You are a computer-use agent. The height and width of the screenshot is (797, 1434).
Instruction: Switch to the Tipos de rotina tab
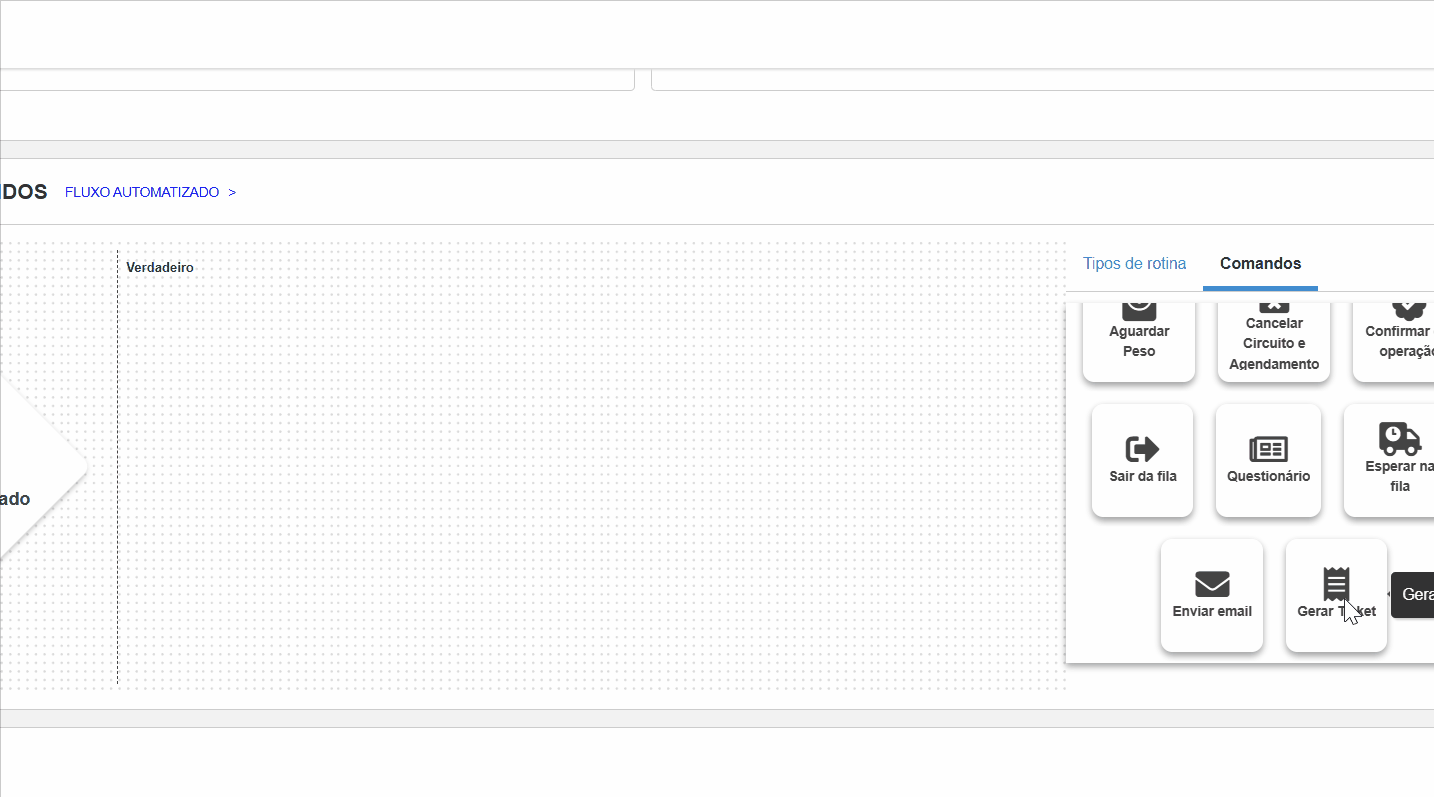coord(1134,264)
